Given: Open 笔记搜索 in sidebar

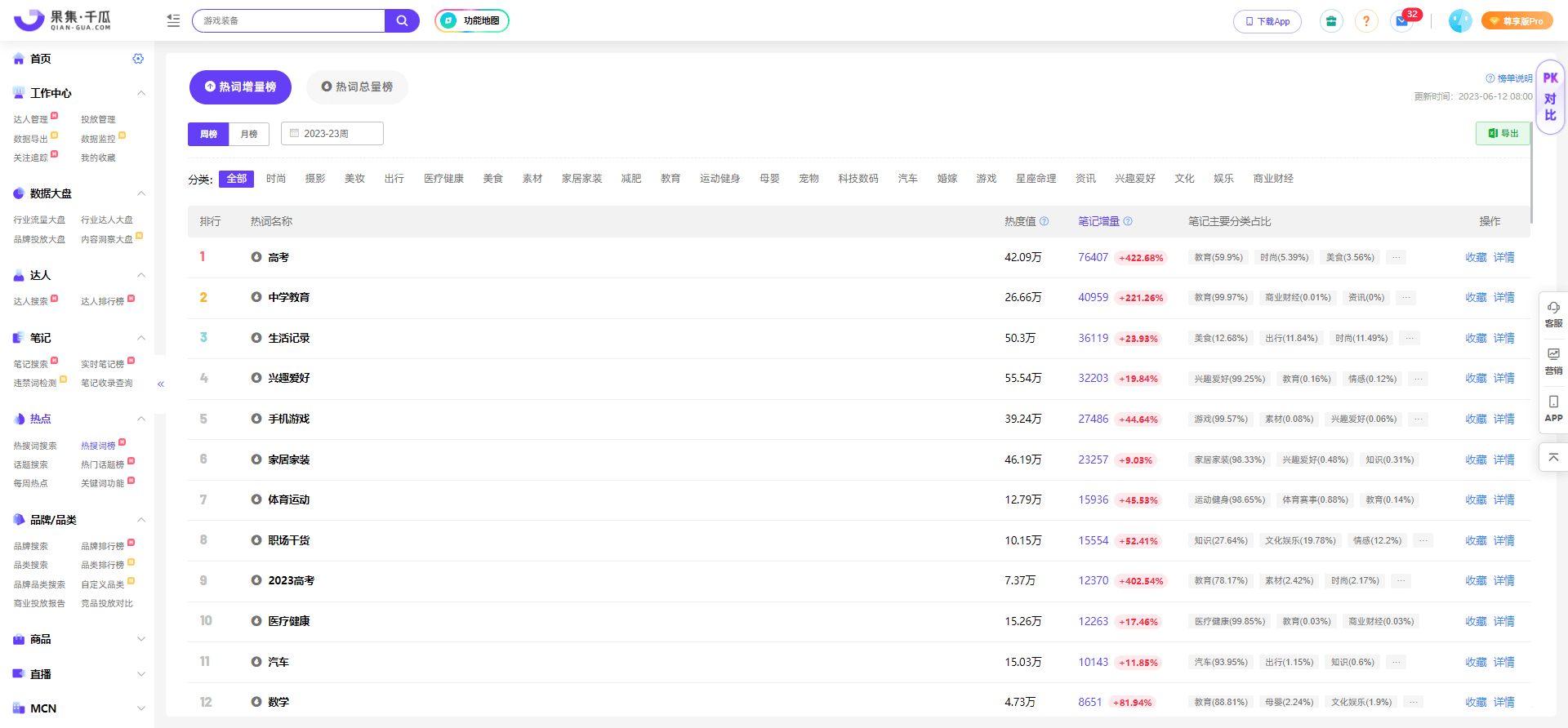Looking at the screenshot, I should [x=30, y=364].
